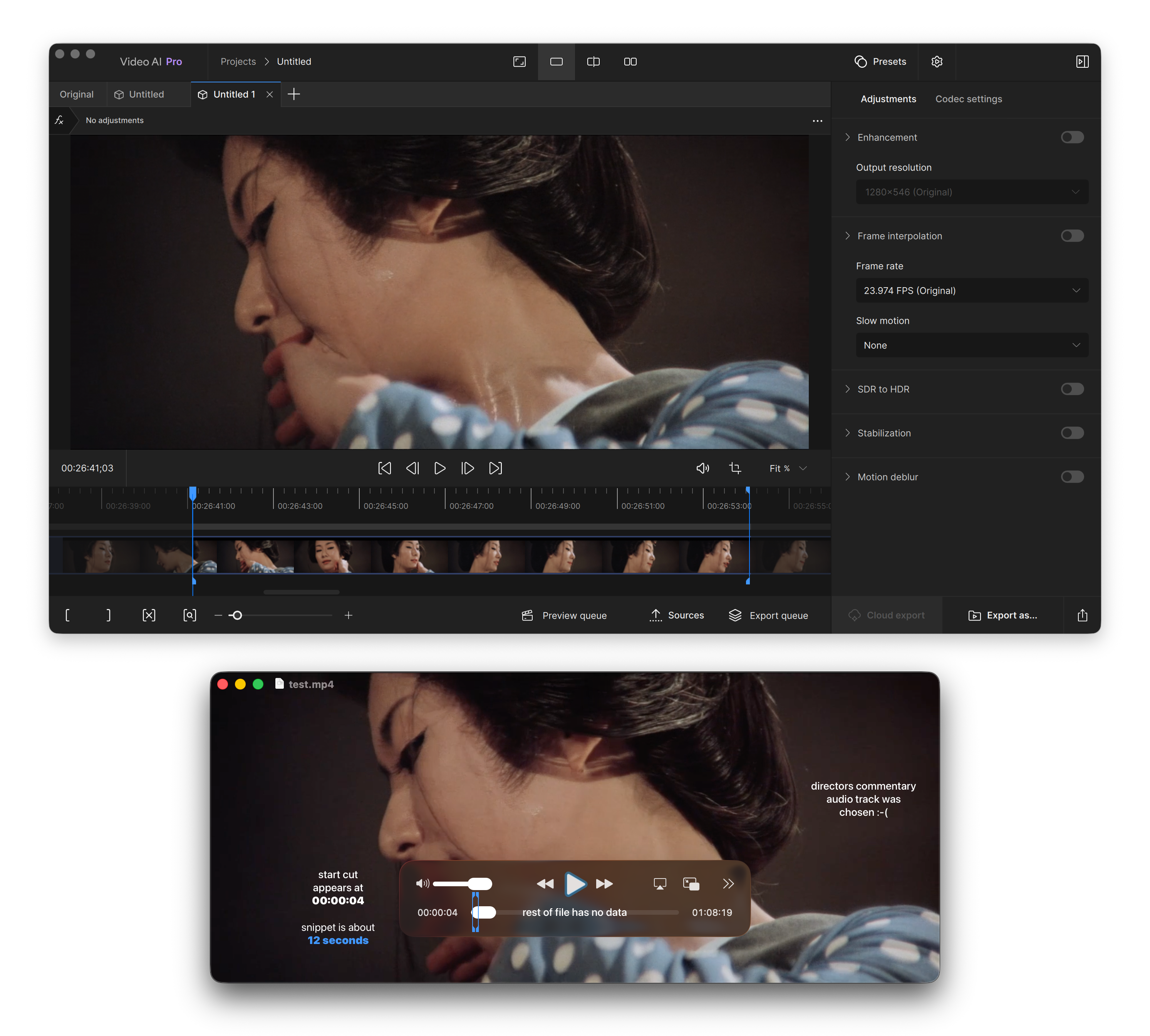Screen dimensions: 1150x1036
Task: Open the fx adjustments icon
Action: (x=59, y=120)
